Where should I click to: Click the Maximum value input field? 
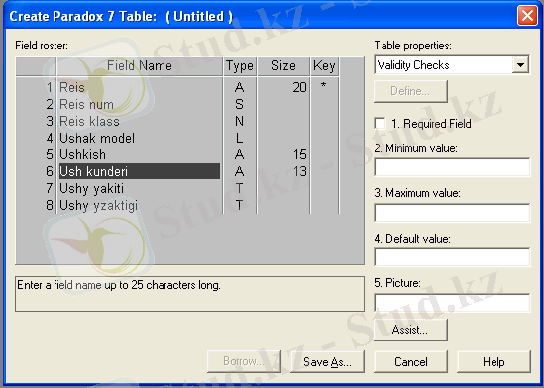point(452,213)
